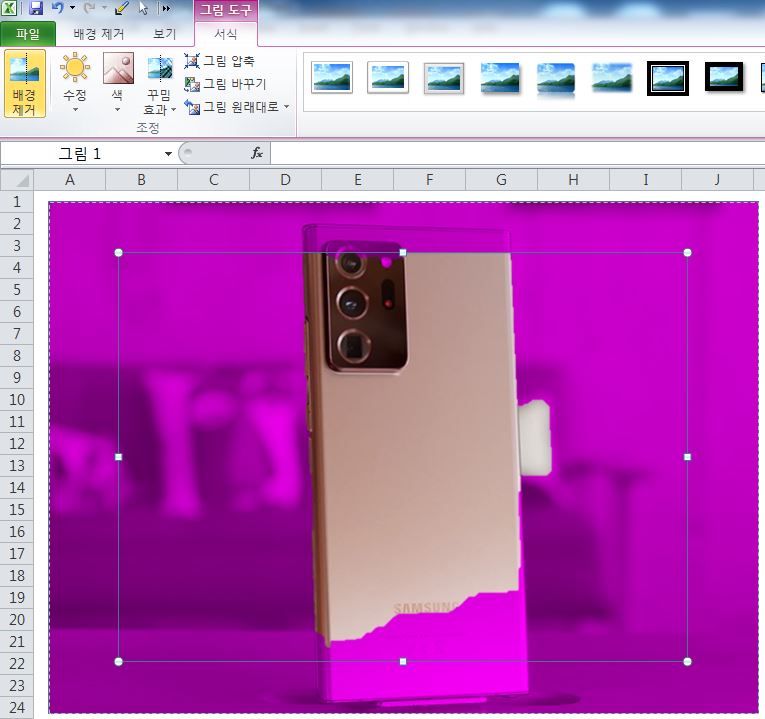Viewport: 765px width, 719px height.
Task: Click the highlighter pen icon in the quick access toolbar
Action: (121, 7)
